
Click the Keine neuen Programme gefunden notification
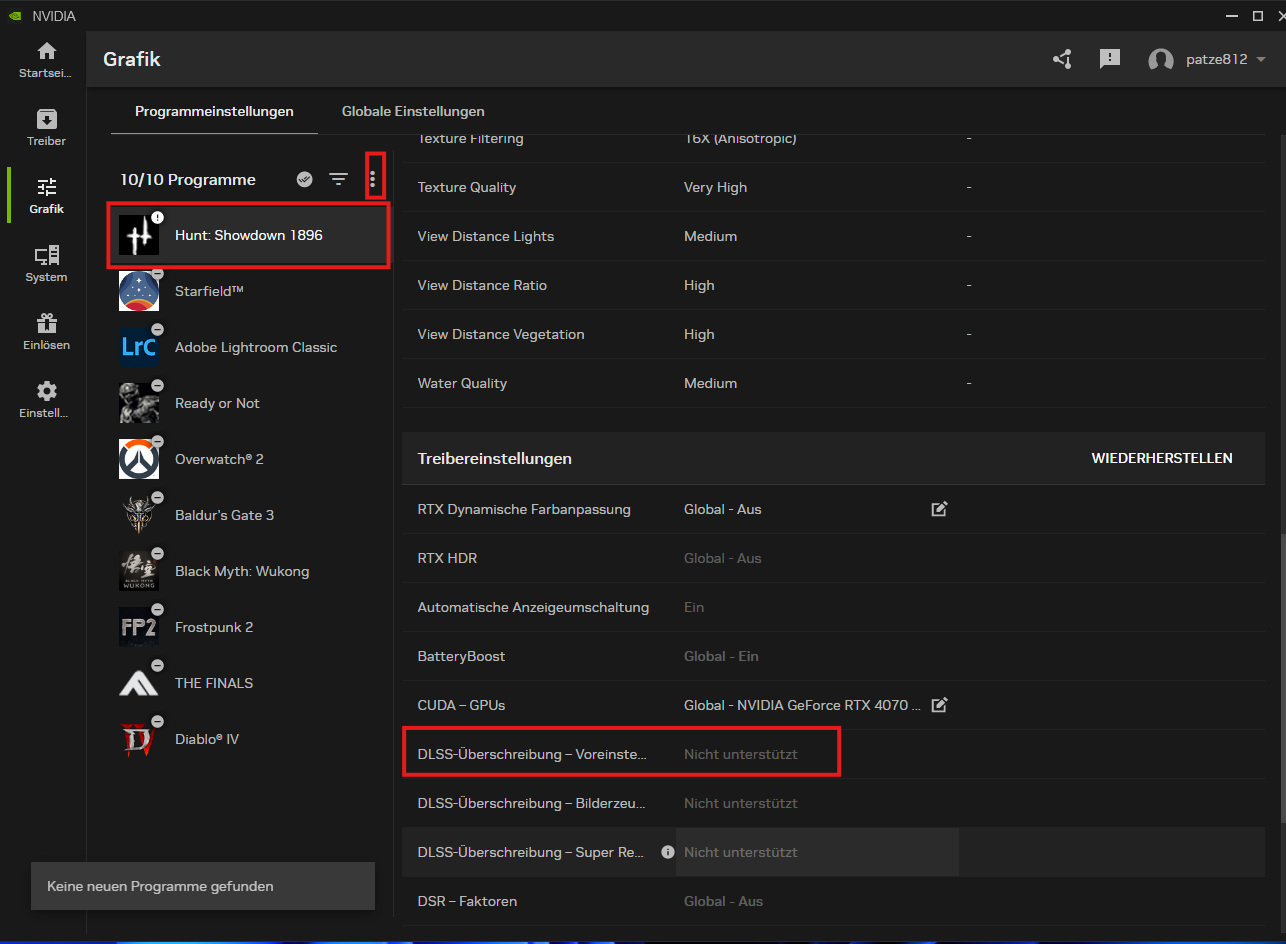click(x=203, y=886)
